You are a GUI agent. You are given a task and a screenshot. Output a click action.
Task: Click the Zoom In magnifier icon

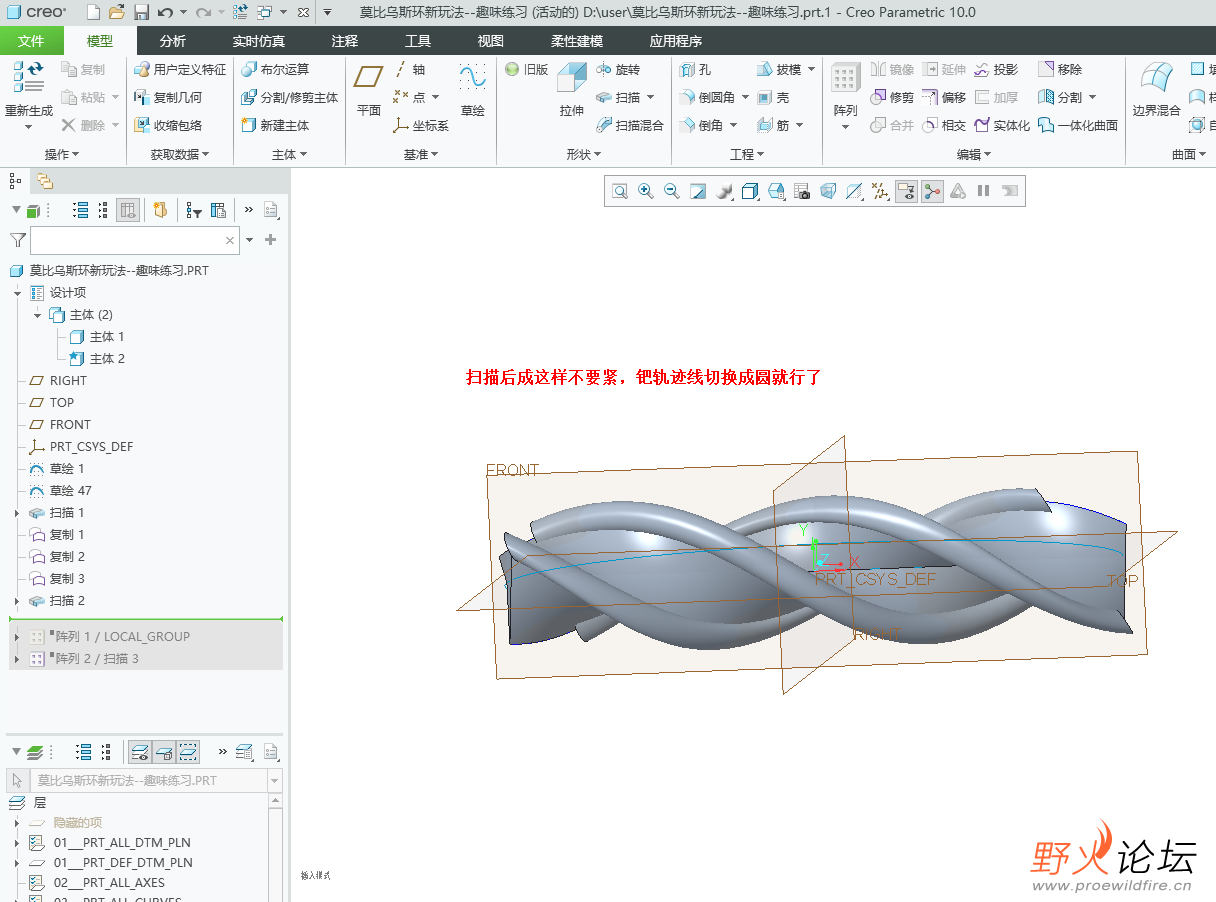tap(646, 191)
